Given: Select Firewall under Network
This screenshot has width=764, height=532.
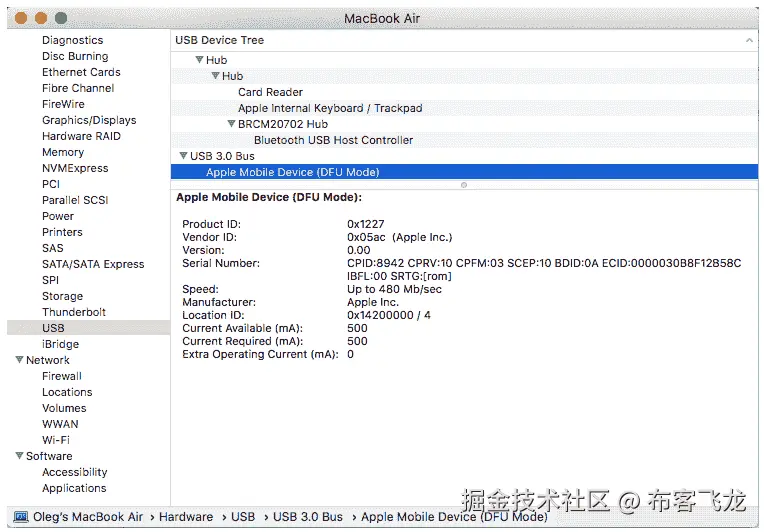Looking at the screenshot, I should (62, 376).
